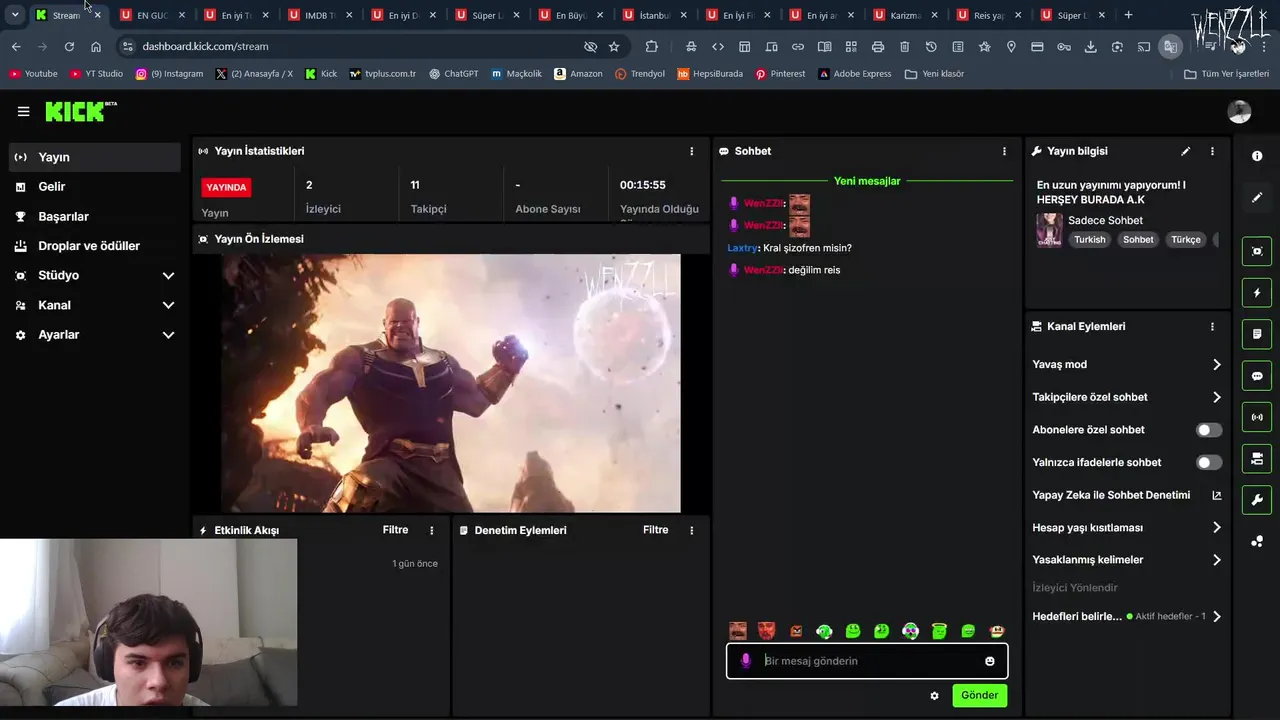The width and height of the screenshot is (1280, 720).
Task: Toggle the chat bubble widget icon in sidebar
Action: [x=1257, y=376]
